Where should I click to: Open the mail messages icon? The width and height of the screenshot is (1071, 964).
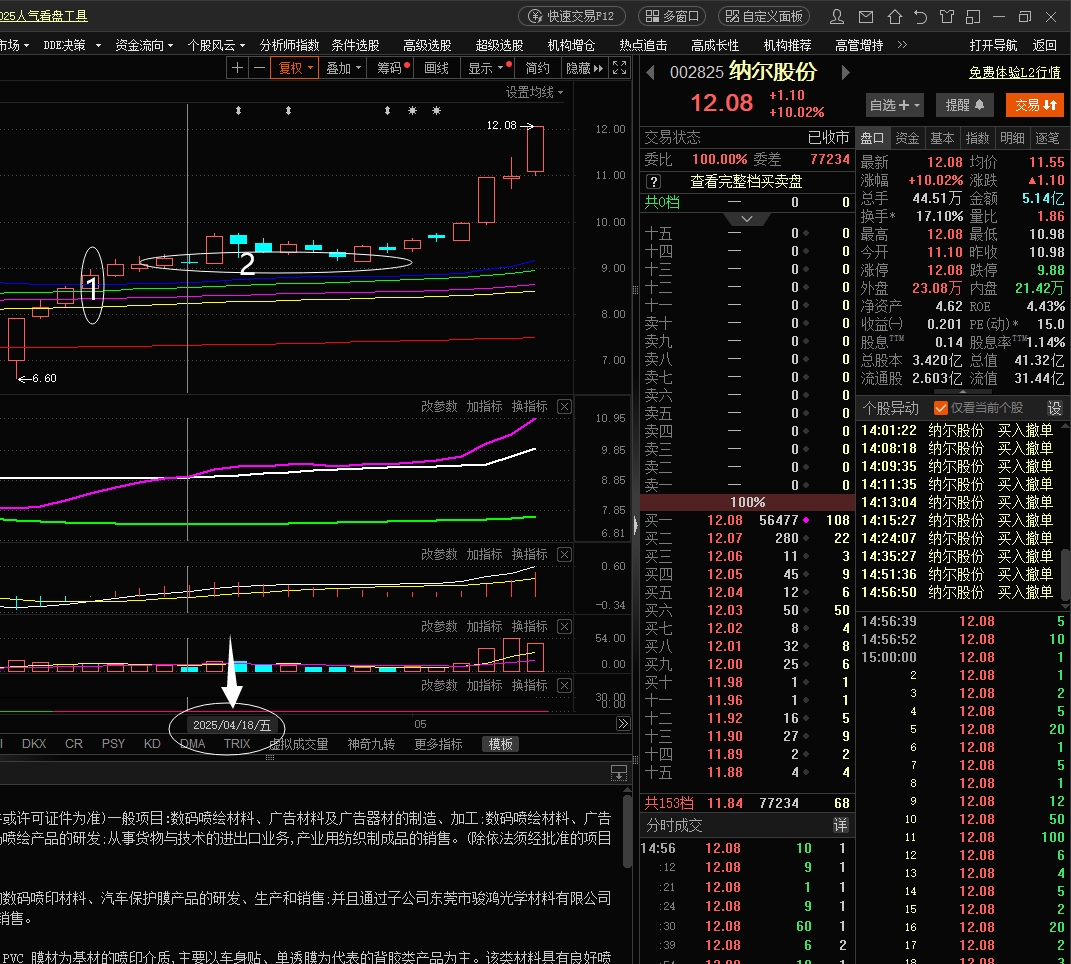pos(865,16)
